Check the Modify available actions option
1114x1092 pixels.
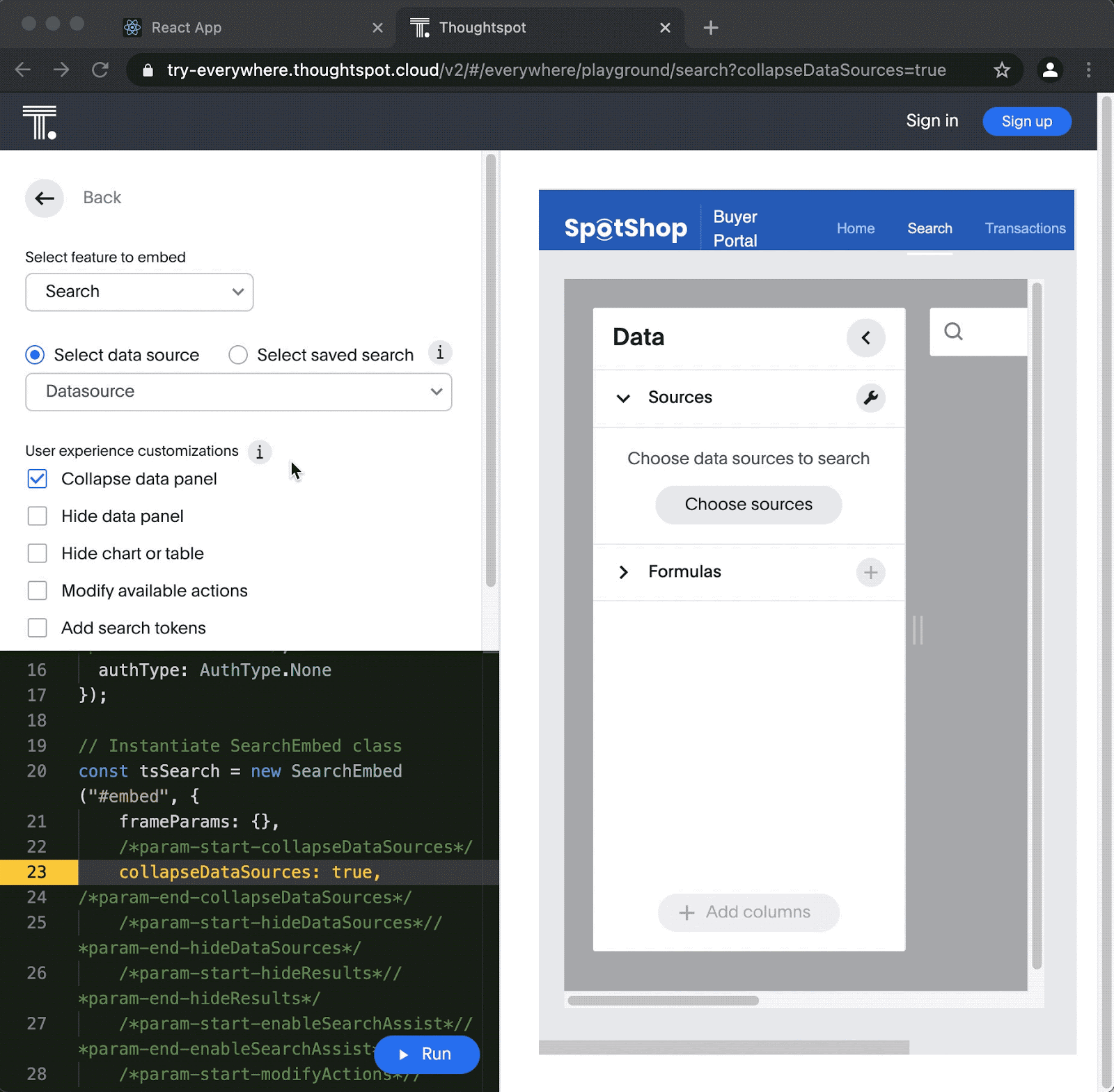pos(38,591)
